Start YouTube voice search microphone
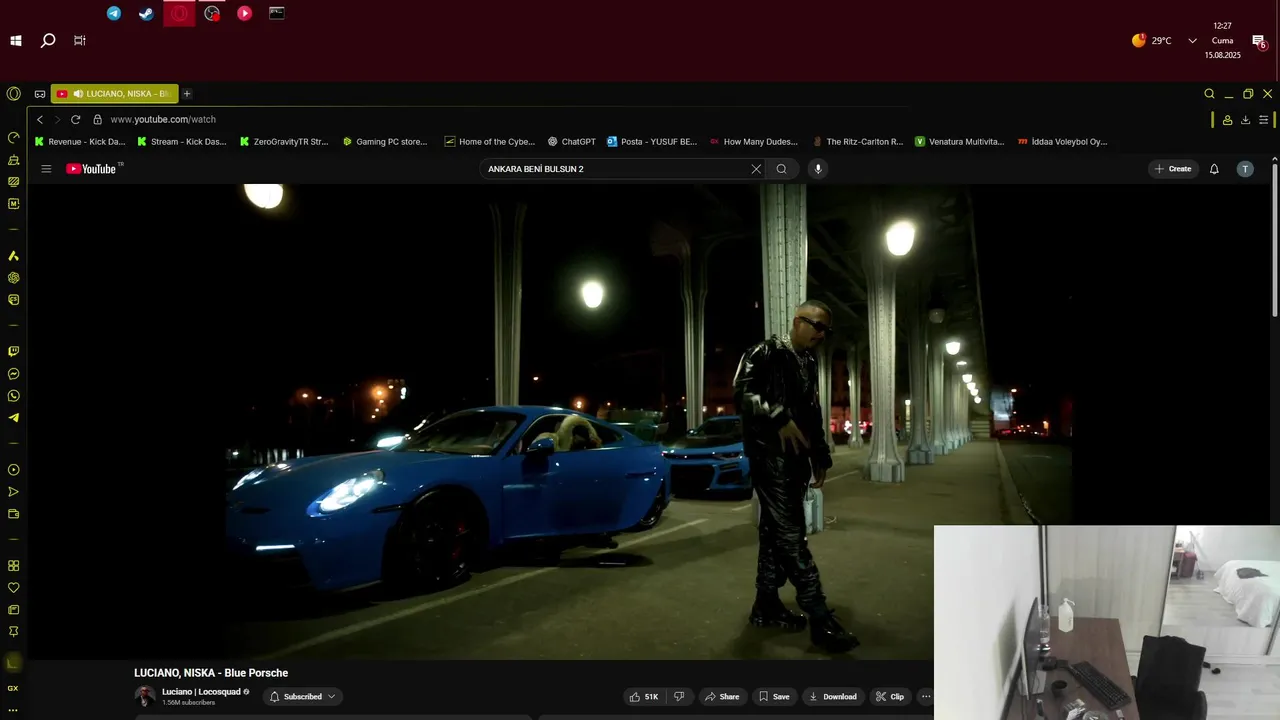The height and width of the screenshot is (720, 1280). tap(818, 169)
